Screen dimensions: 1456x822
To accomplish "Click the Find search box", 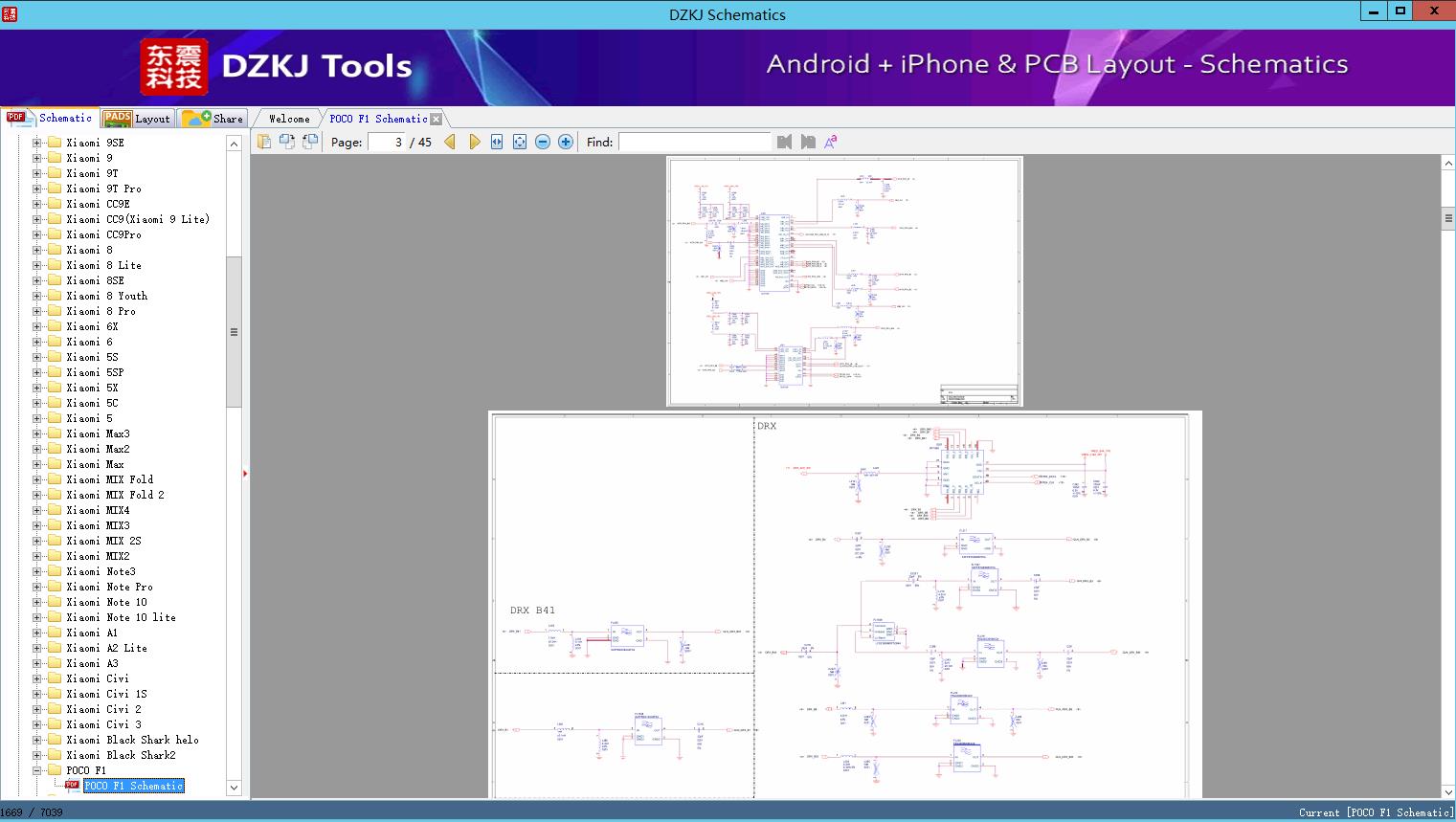I will pyautogui.click(x=695, y=142).
